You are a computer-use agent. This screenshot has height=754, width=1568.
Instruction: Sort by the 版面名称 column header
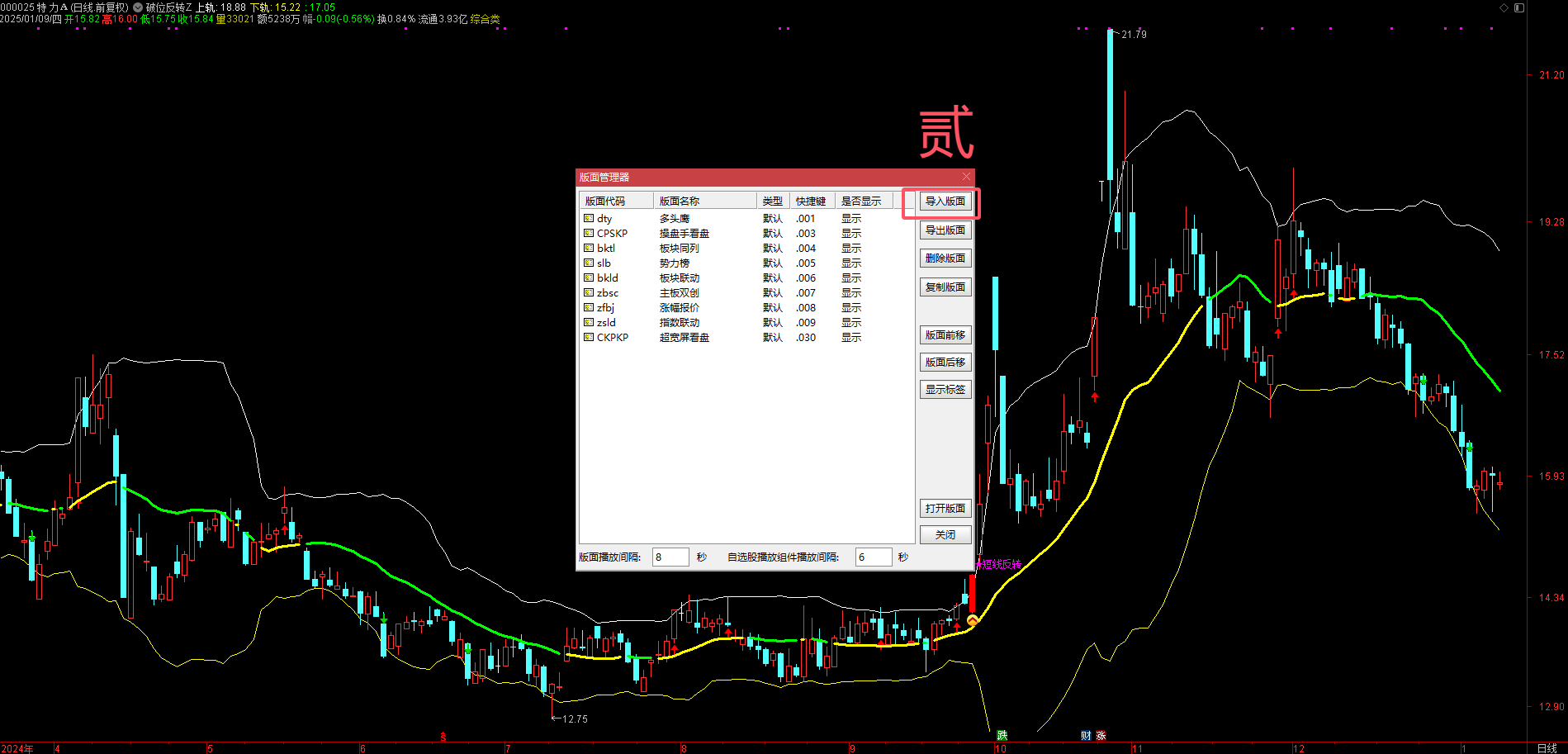[x=705, y=202]
